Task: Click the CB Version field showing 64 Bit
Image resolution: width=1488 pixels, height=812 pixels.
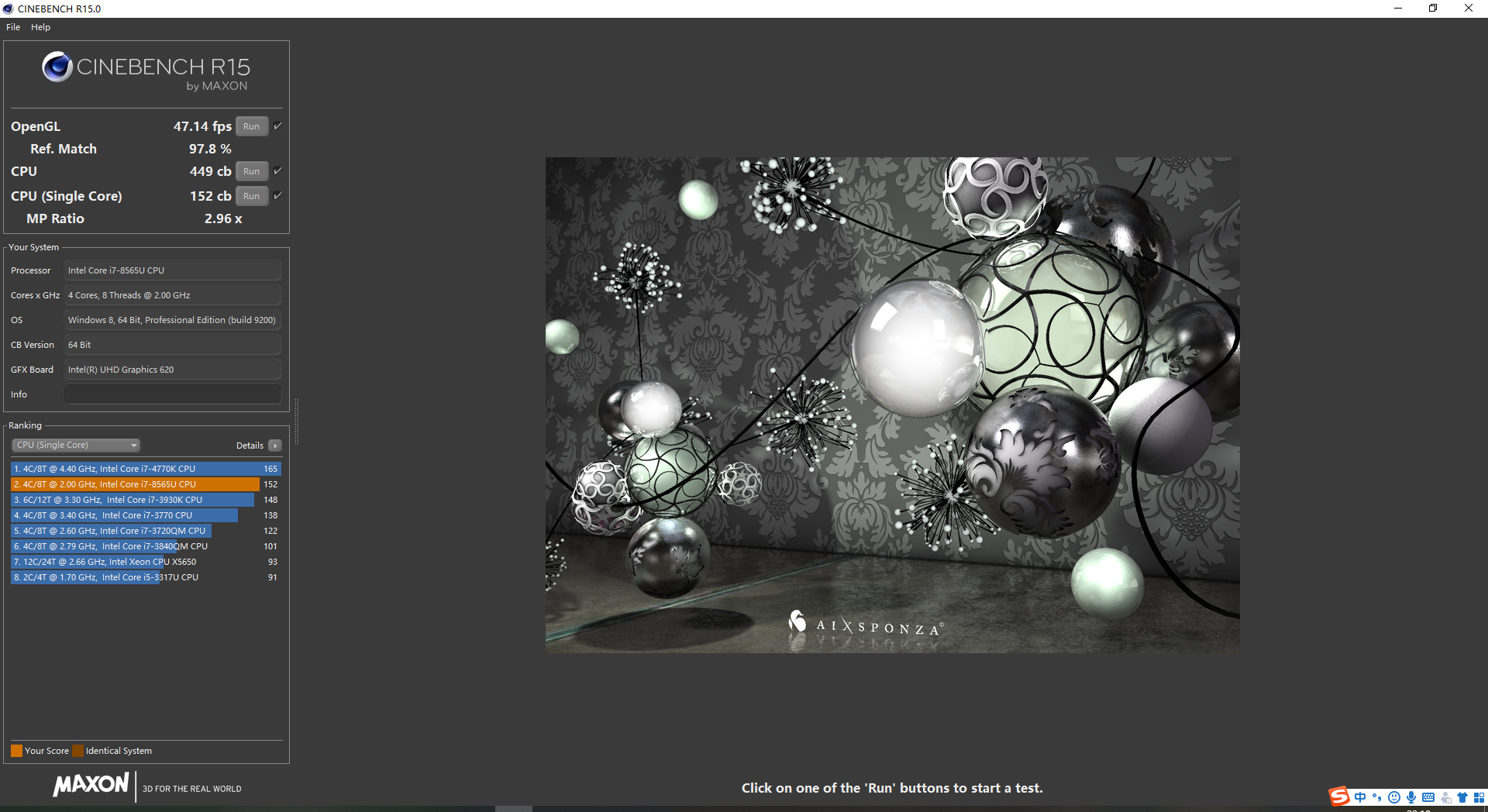Action: pos(172,345)
